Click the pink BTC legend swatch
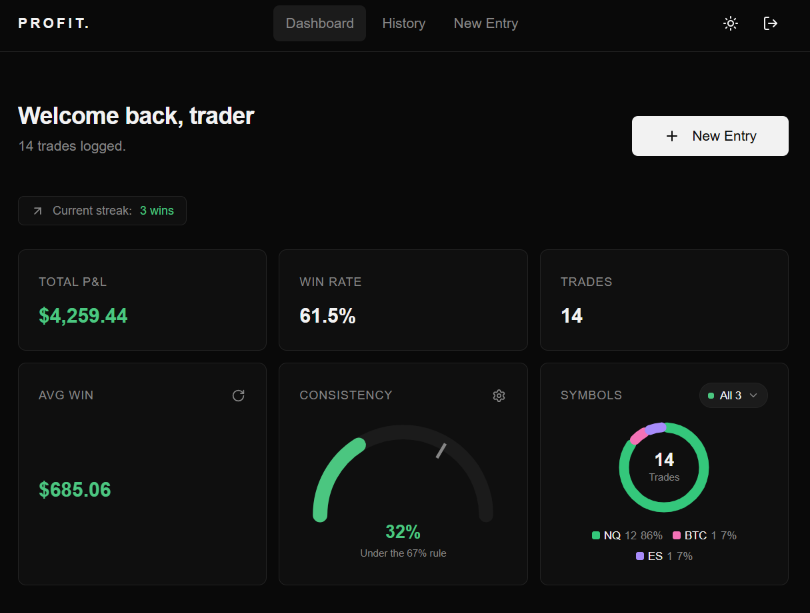 click(677, 536)
